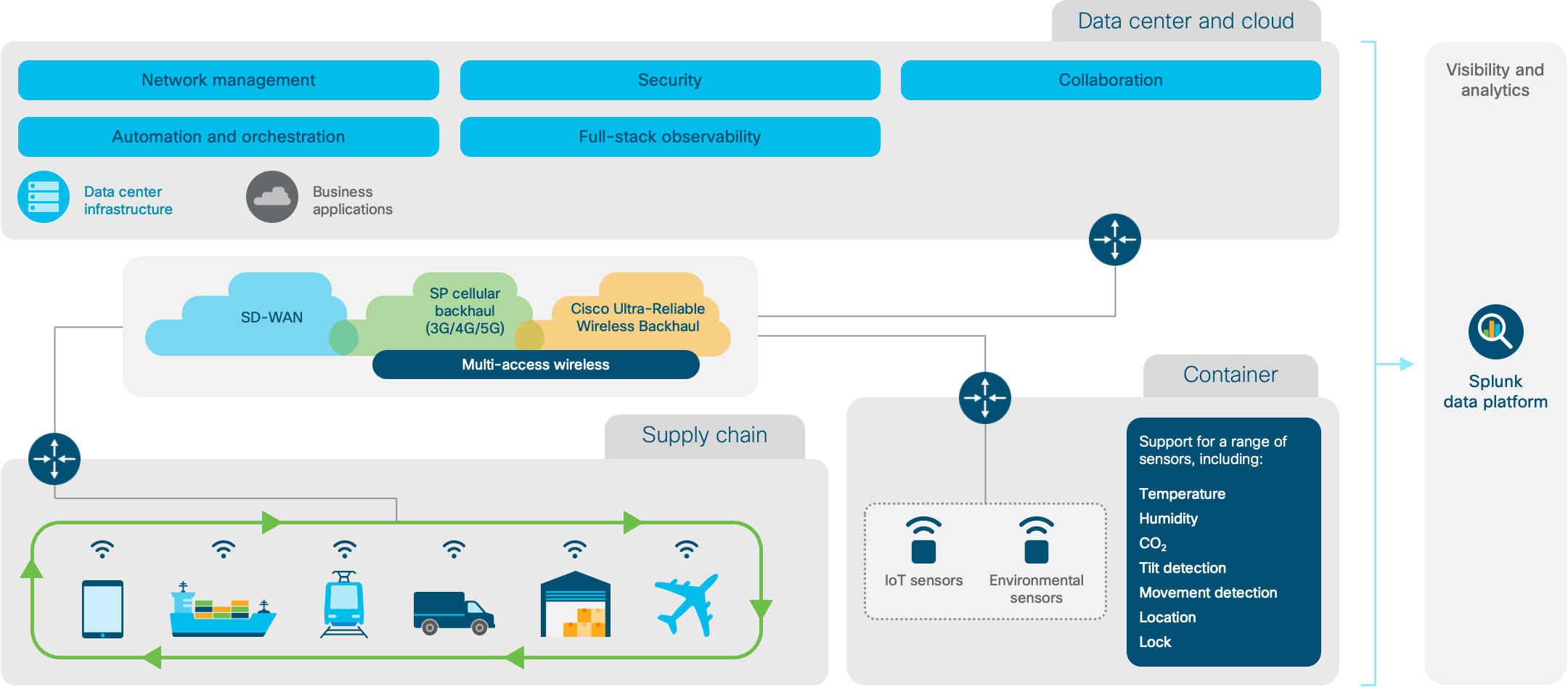Click the Environmental sensors icon
Image resolution: width=1568 pixels, height=687 pixels.
coord(1037,540)
